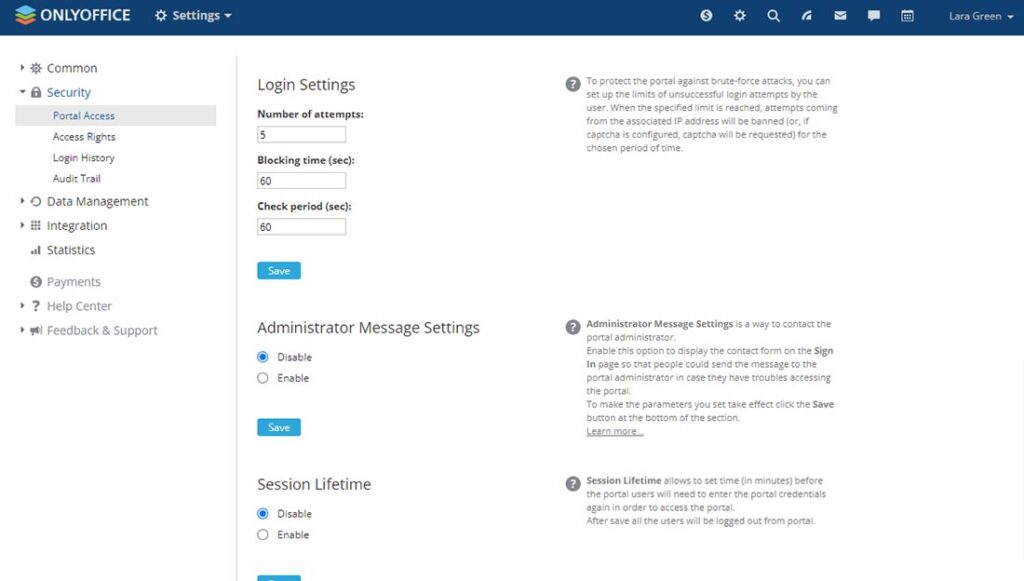Click the Feedback & Support label
The height and width of the screenshot is (581, 1024).
(102, 330)
